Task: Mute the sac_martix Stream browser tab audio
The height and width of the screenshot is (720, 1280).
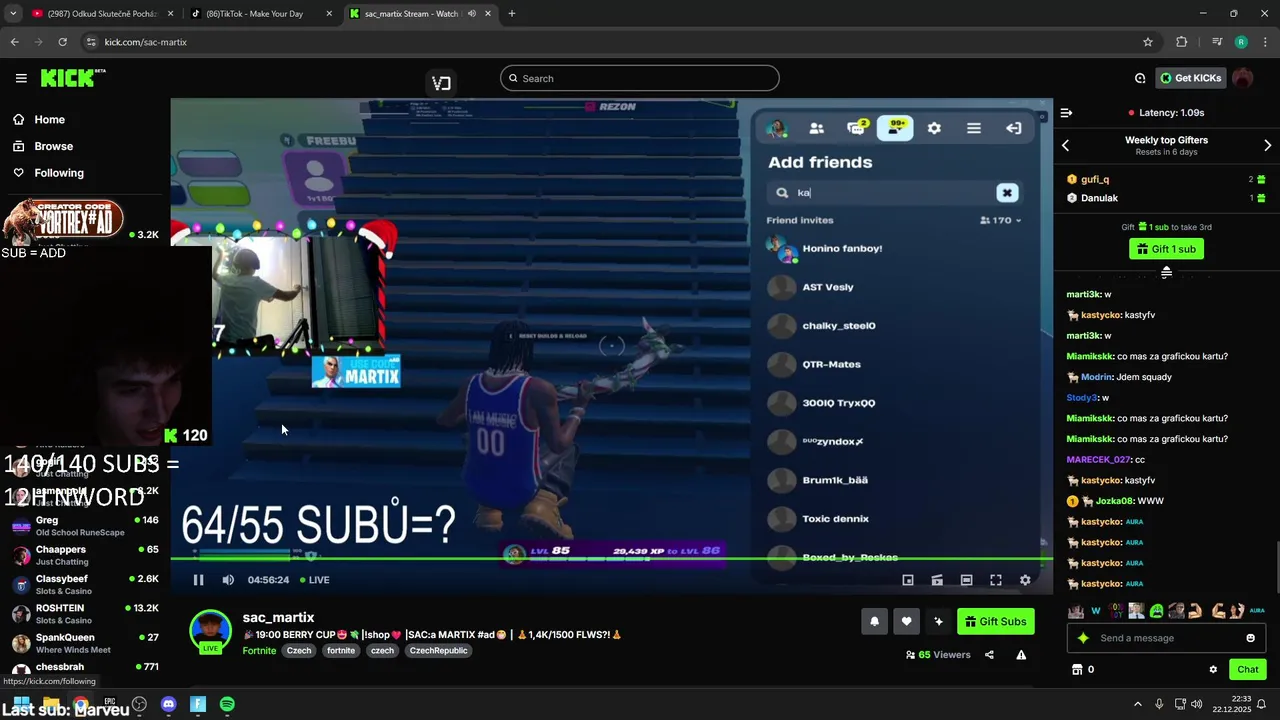Action: tap(471, 14)
